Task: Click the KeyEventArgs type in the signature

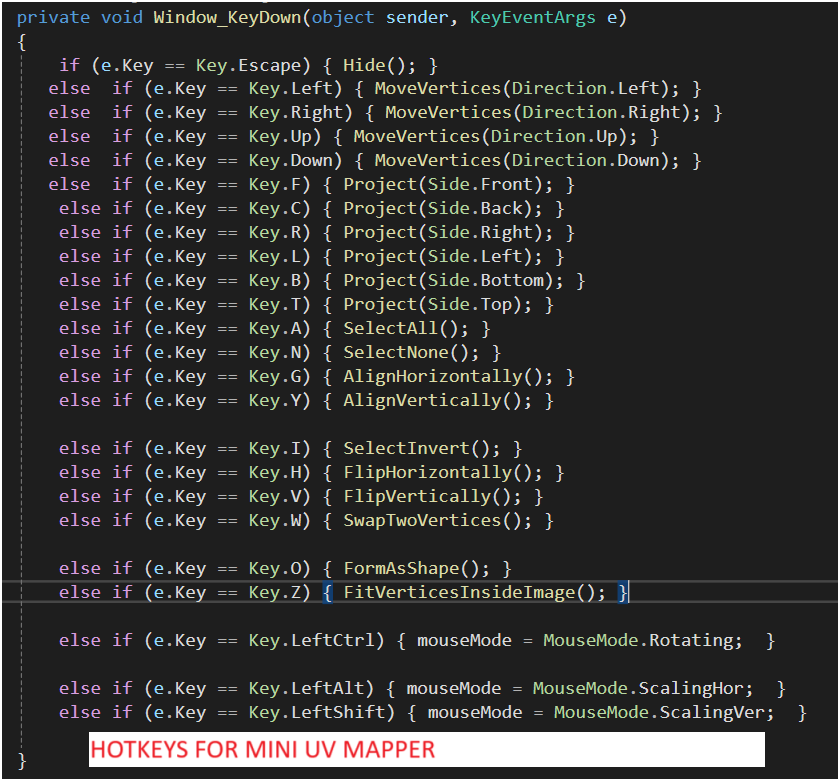Action: (532, 18)
